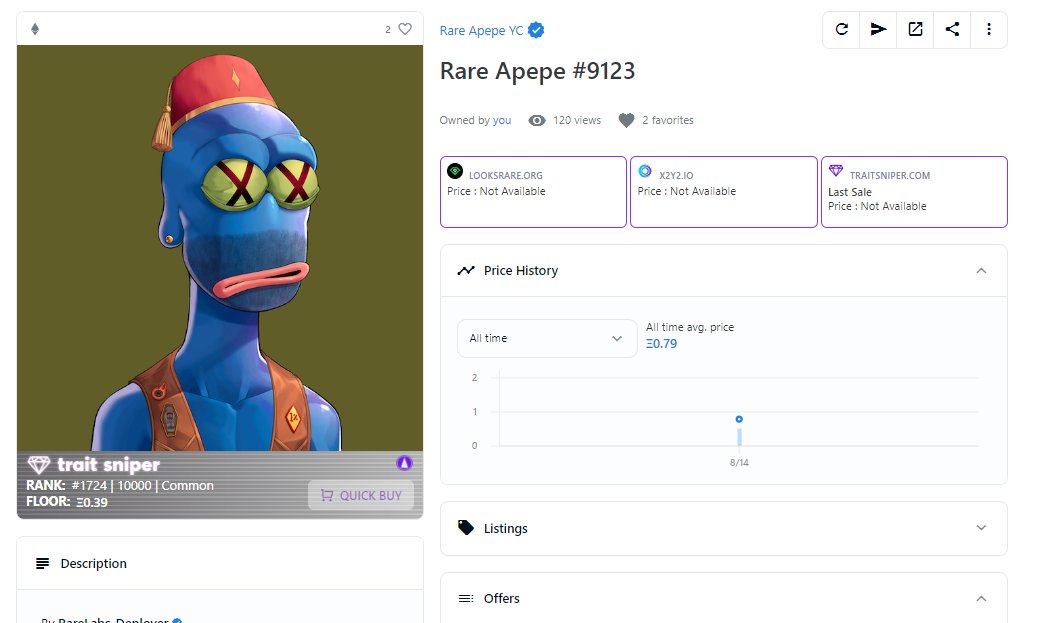1040x623 pixels.
Task: Open the Rare Apepe YC collection link
Action: pos(481,31)
